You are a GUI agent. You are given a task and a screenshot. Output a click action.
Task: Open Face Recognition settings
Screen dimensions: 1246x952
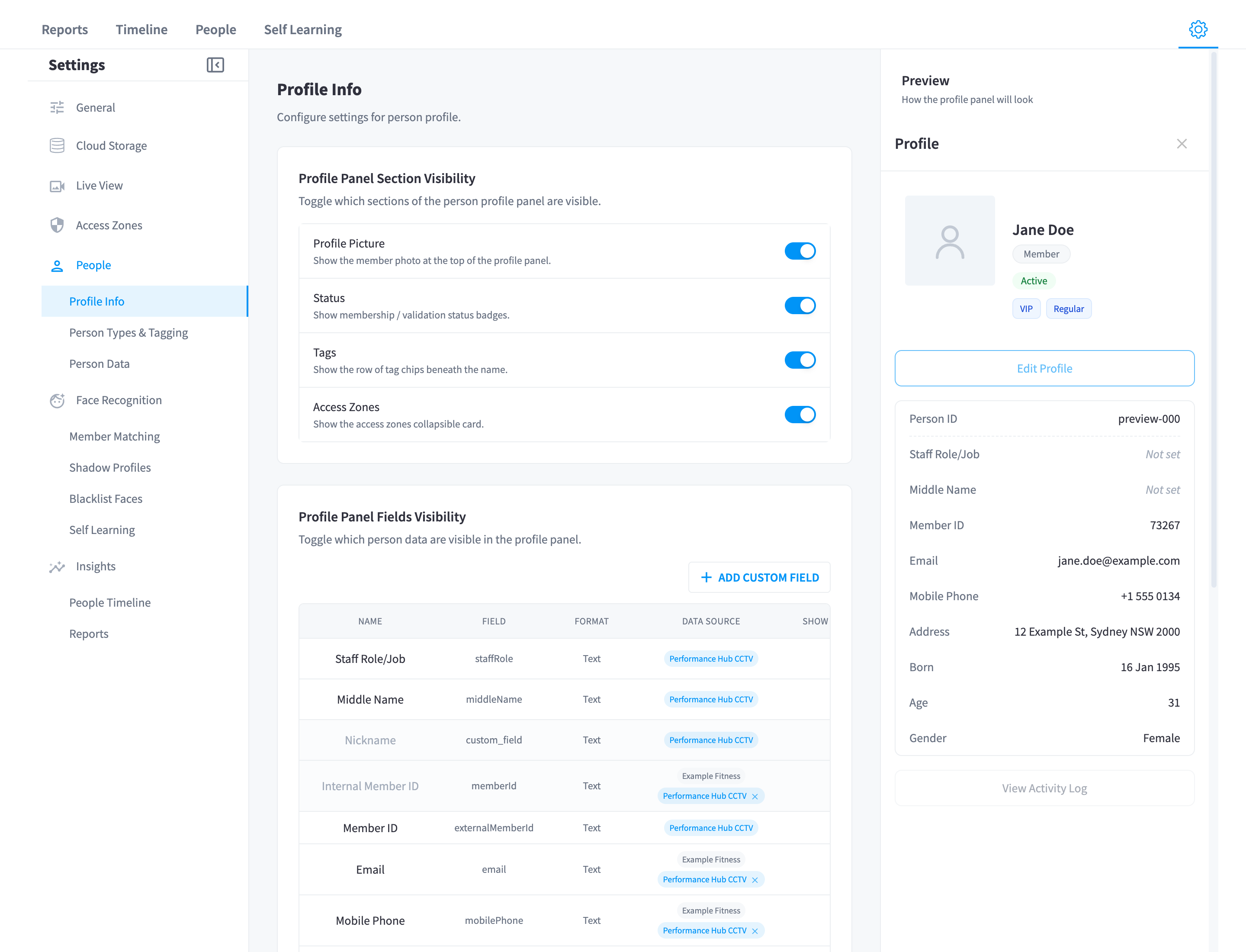coord(119,400)
